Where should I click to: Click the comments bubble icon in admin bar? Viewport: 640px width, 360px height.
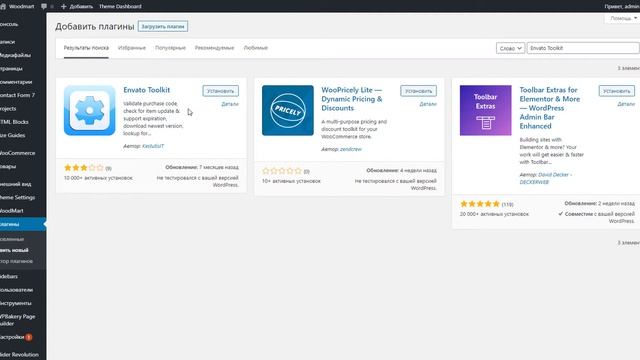[x=44, y=6]
